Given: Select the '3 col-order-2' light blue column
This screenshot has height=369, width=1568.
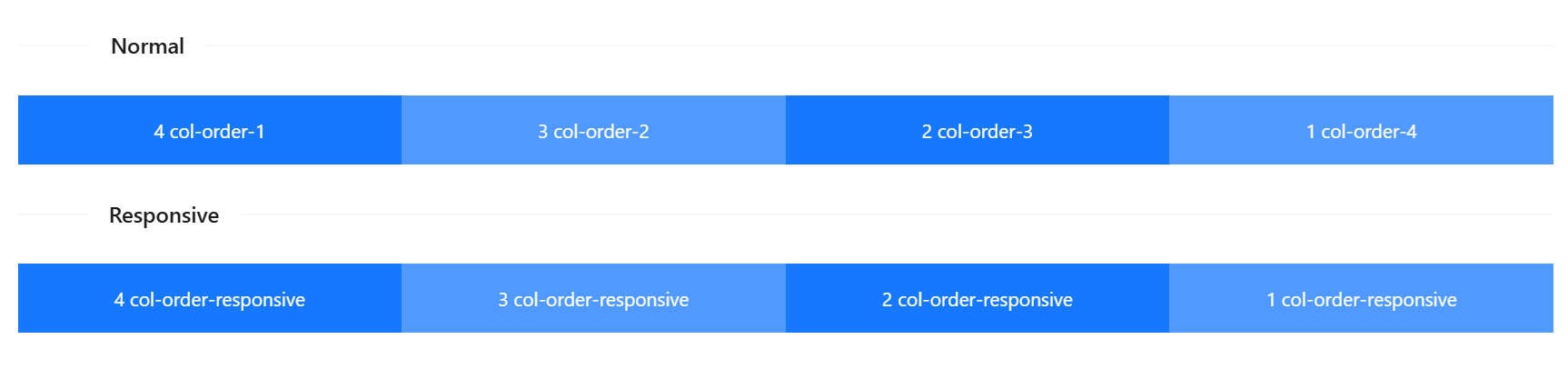Looking at the screenshot, I should [593, 130].
